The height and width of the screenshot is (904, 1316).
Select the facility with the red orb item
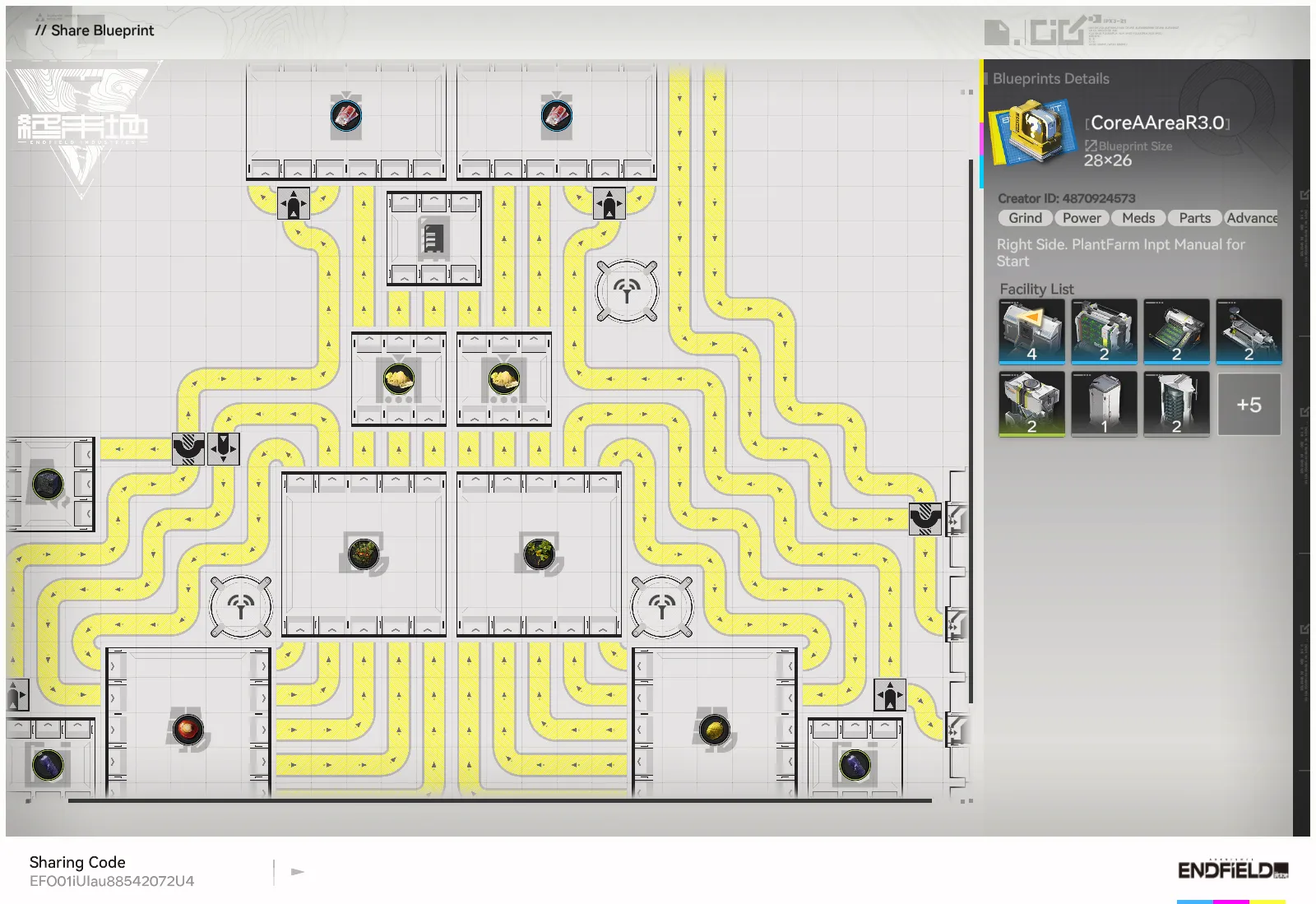(188, 729)
